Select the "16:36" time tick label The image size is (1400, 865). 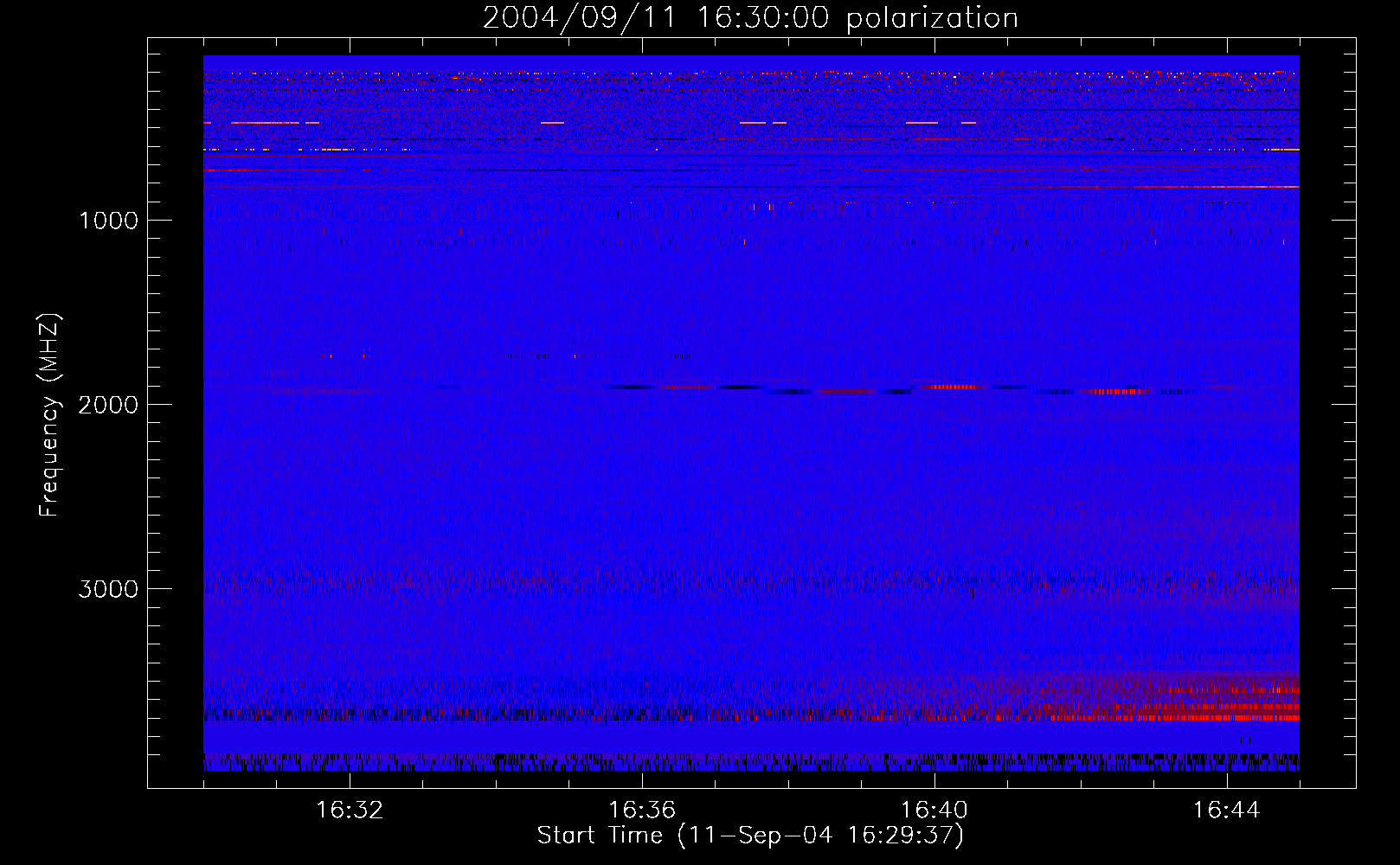click(642, 811)
